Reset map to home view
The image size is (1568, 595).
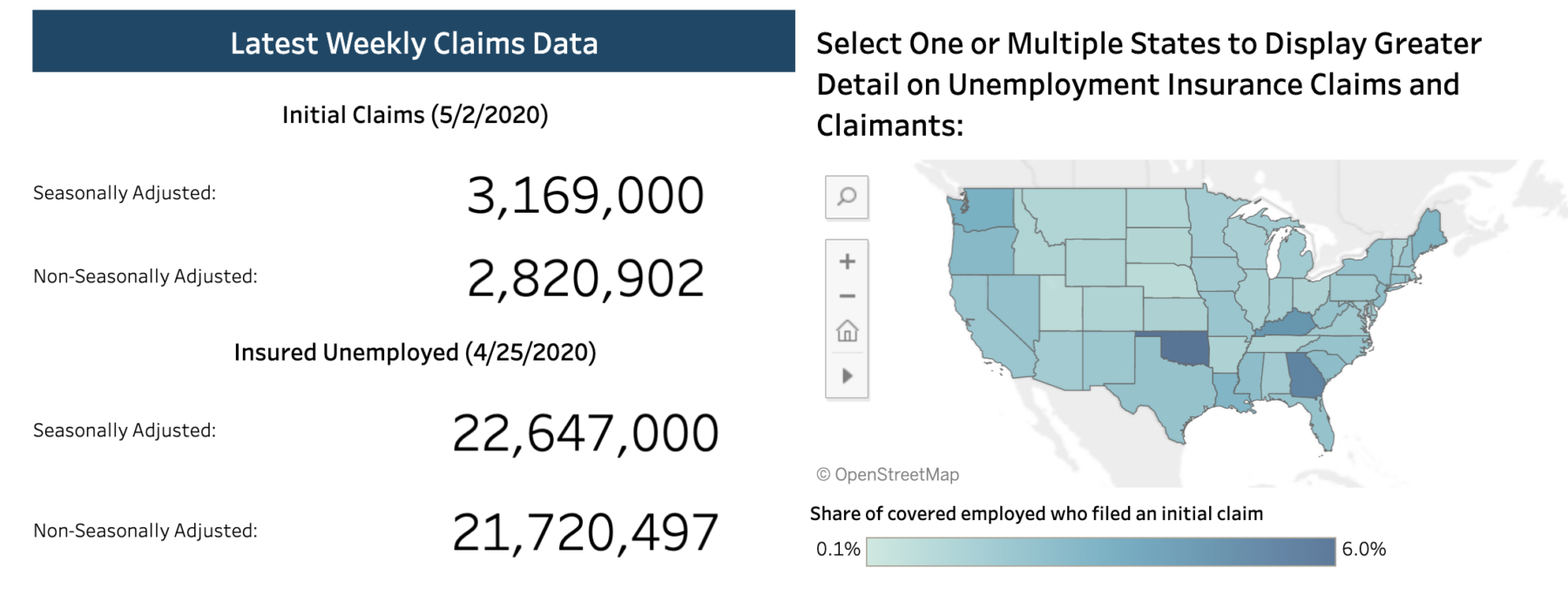(x=847, y=331)
